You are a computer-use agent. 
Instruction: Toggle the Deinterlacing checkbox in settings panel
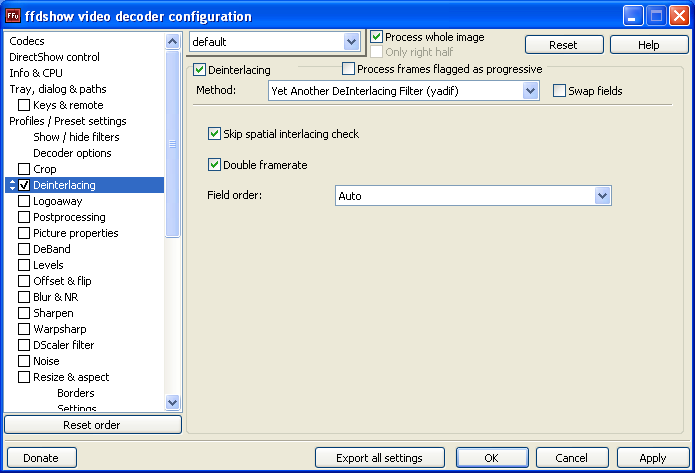click(x=199, y=70)
